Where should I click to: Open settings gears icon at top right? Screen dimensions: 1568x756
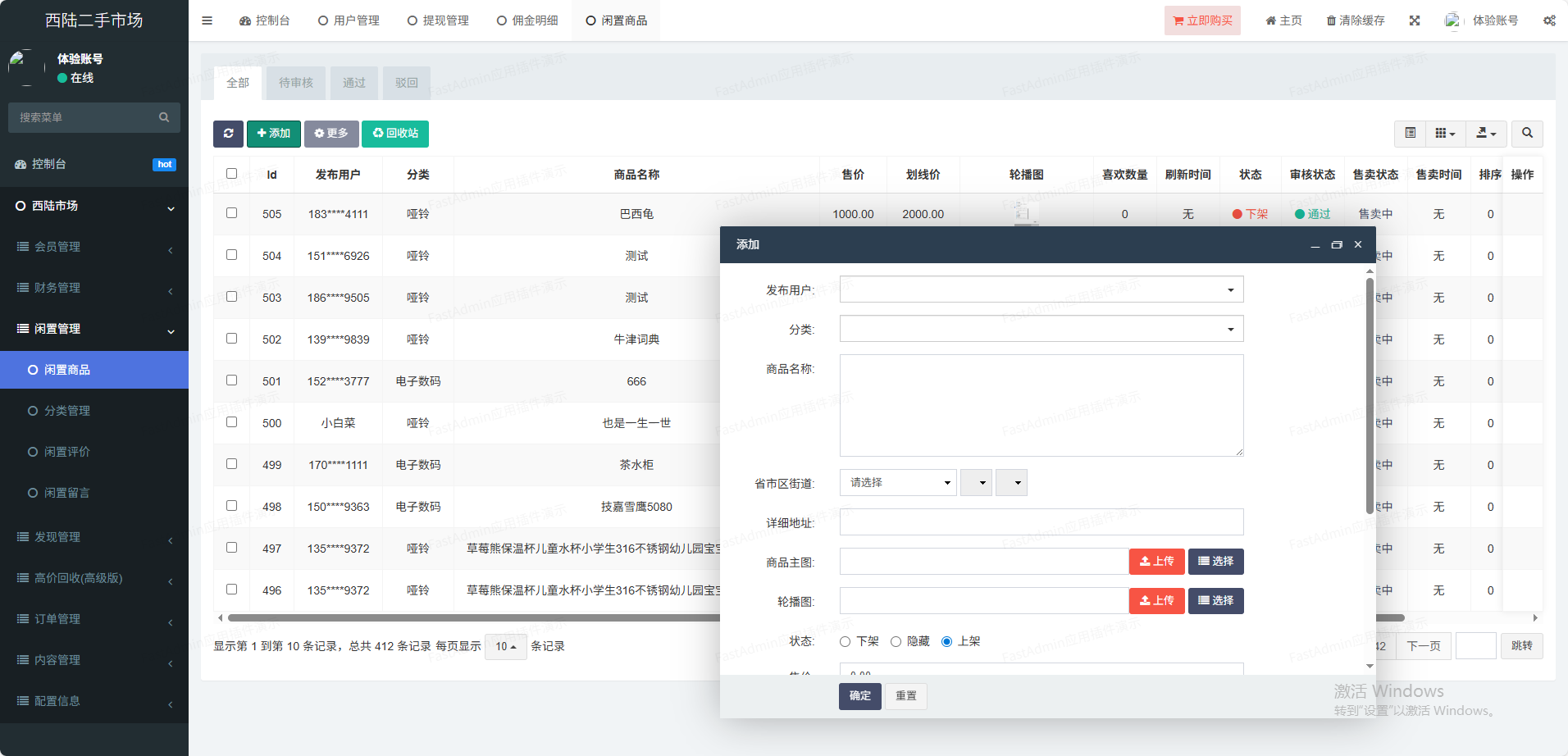point(1548,20)
